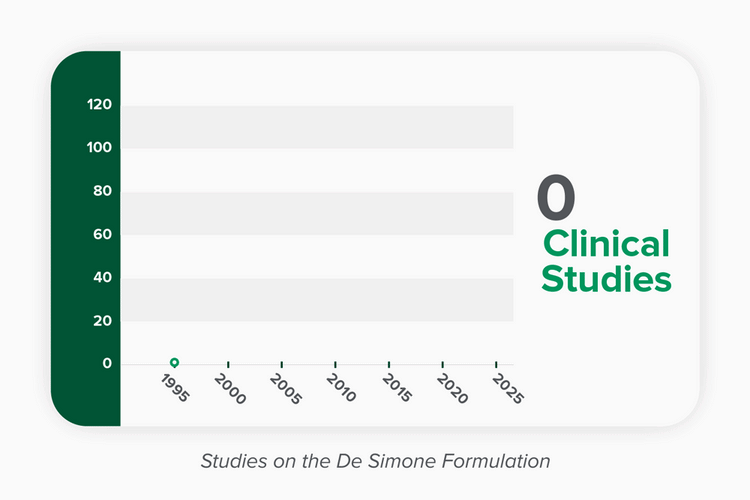
Task: Click the 40 value on the y-axis
Action: click(103, 277)
